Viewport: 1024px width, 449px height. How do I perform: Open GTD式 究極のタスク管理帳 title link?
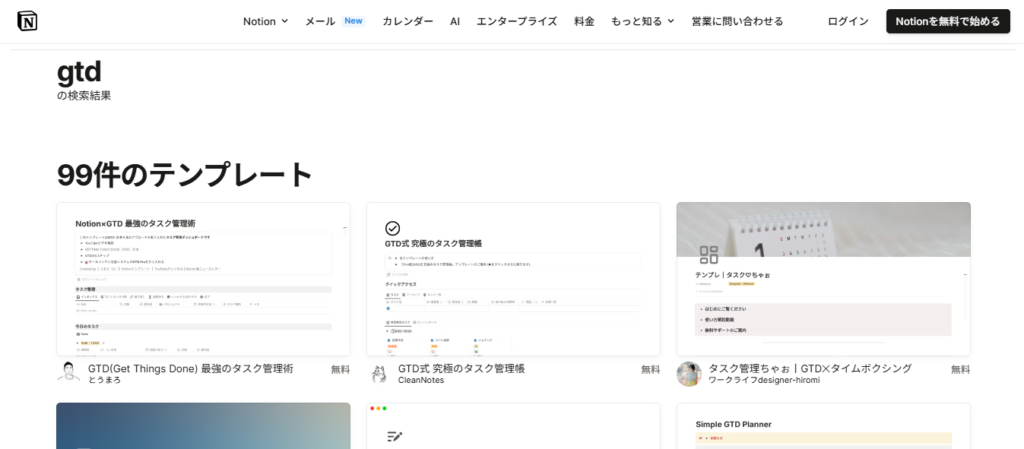(462, 369)
